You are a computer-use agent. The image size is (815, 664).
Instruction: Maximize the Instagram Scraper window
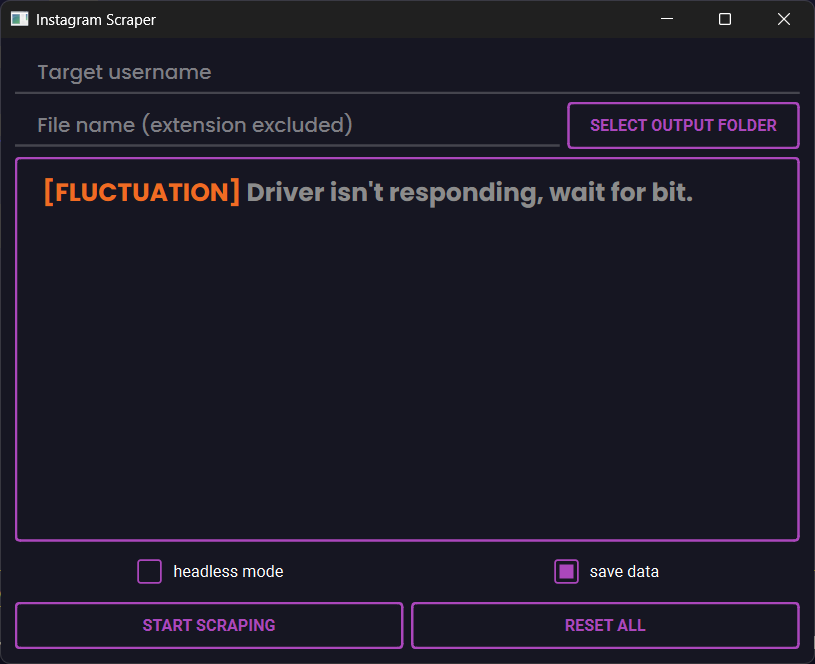pos(725,19)
